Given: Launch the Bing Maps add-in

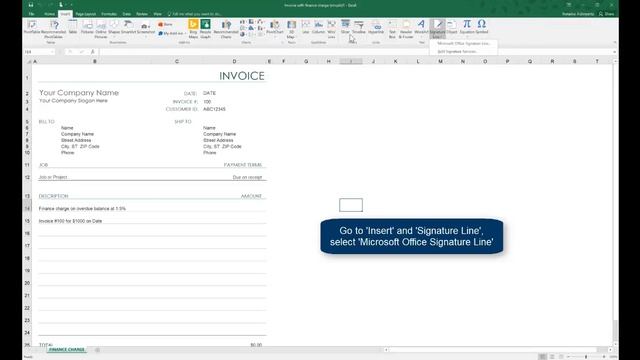Looking at the screenshot, I should [193, 29].
